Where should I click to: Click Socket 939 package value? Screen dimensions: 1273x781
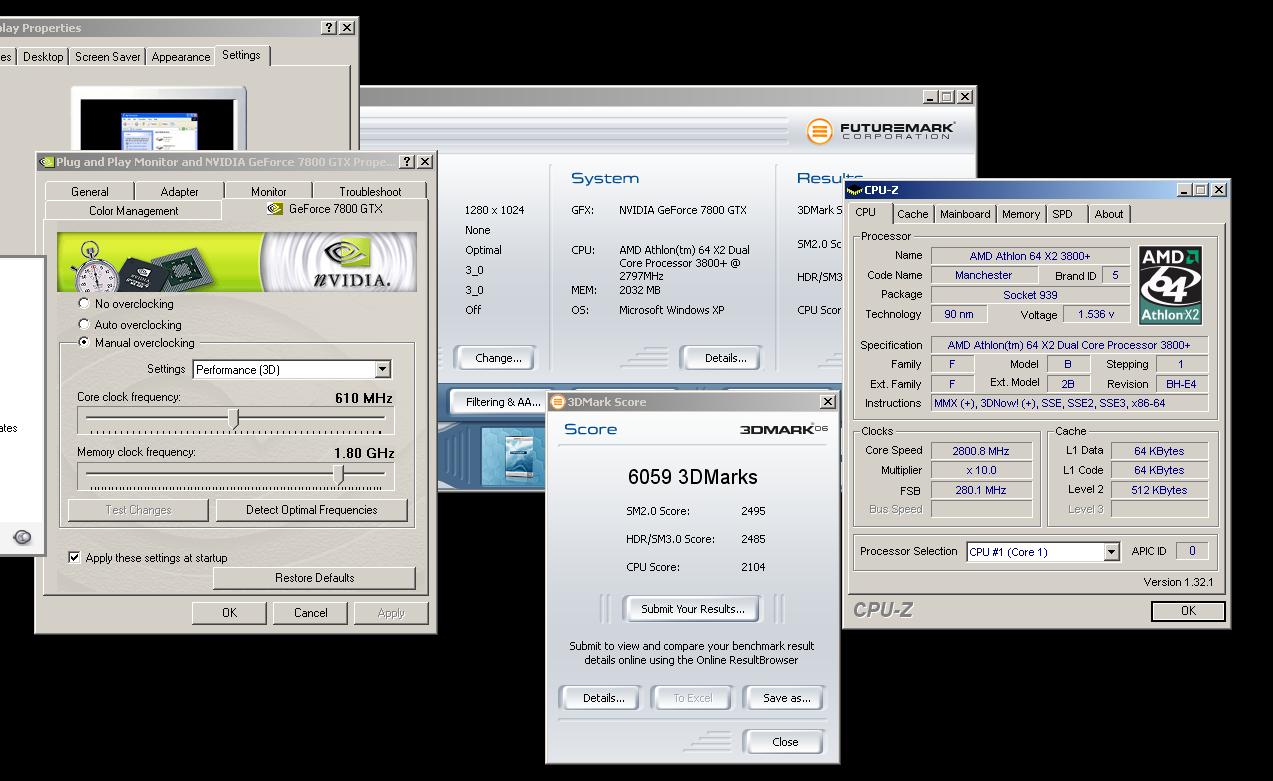(1030, 295)
